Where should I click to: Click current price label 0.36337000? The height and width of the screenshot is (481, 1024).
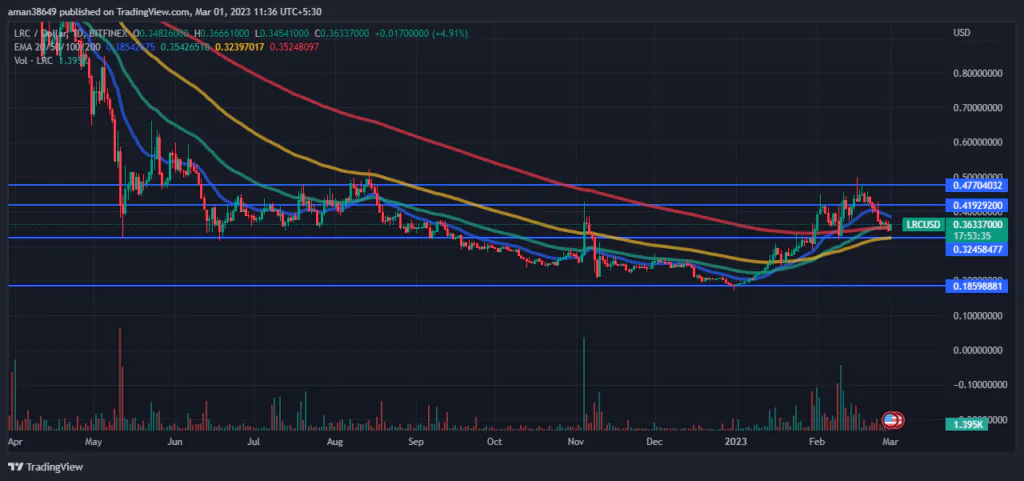977,225
